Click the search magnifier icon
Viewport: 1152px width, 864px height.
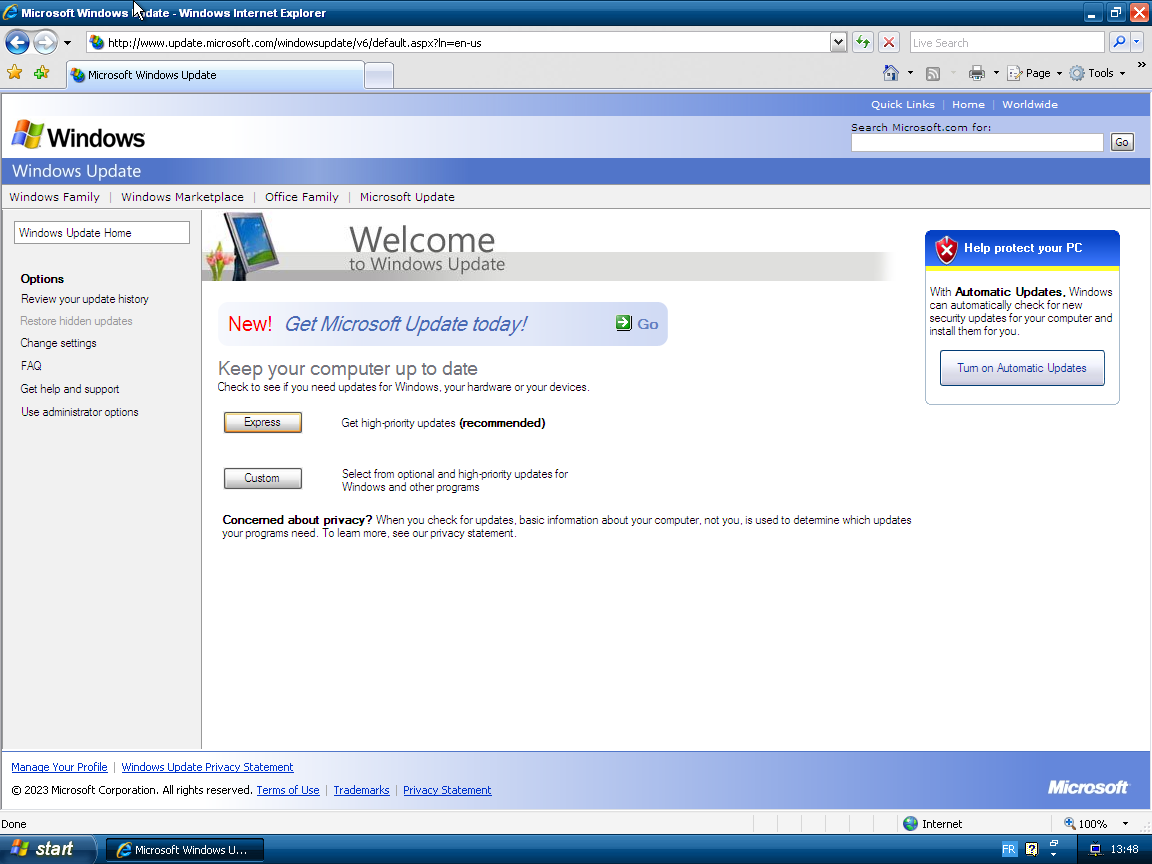pos(1118,43)
